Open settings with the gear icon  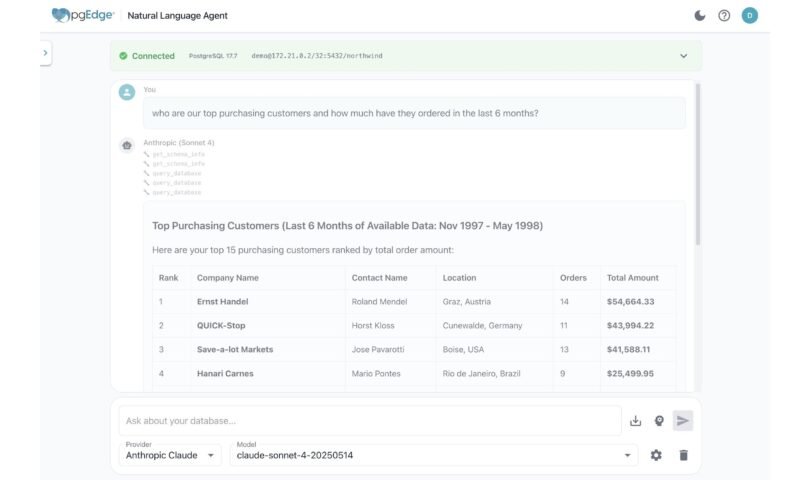coord(656,455)
